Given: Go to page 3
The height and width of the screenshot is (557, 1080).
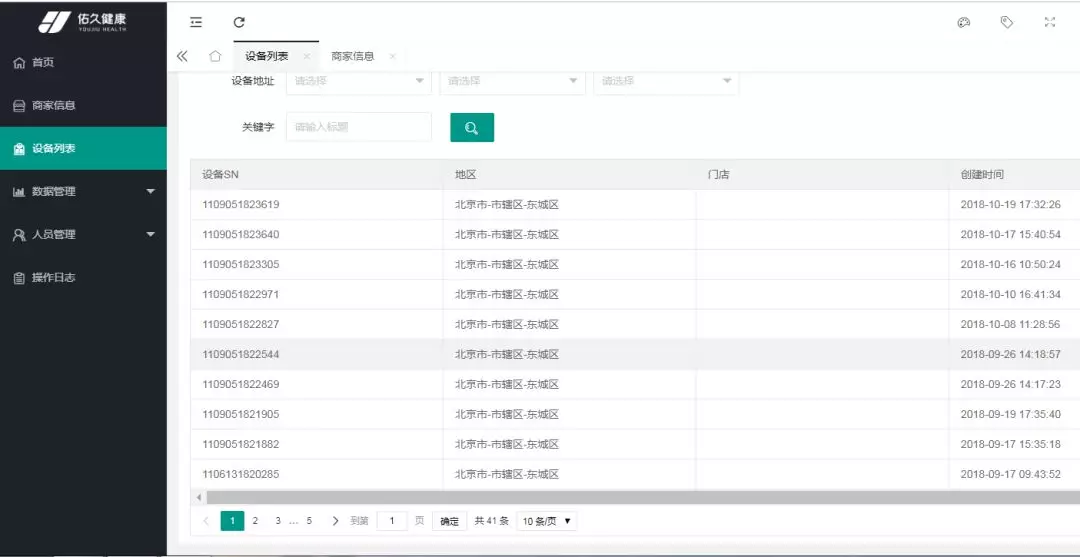Looking at the screenshot, I should click(x=278, y=521).
